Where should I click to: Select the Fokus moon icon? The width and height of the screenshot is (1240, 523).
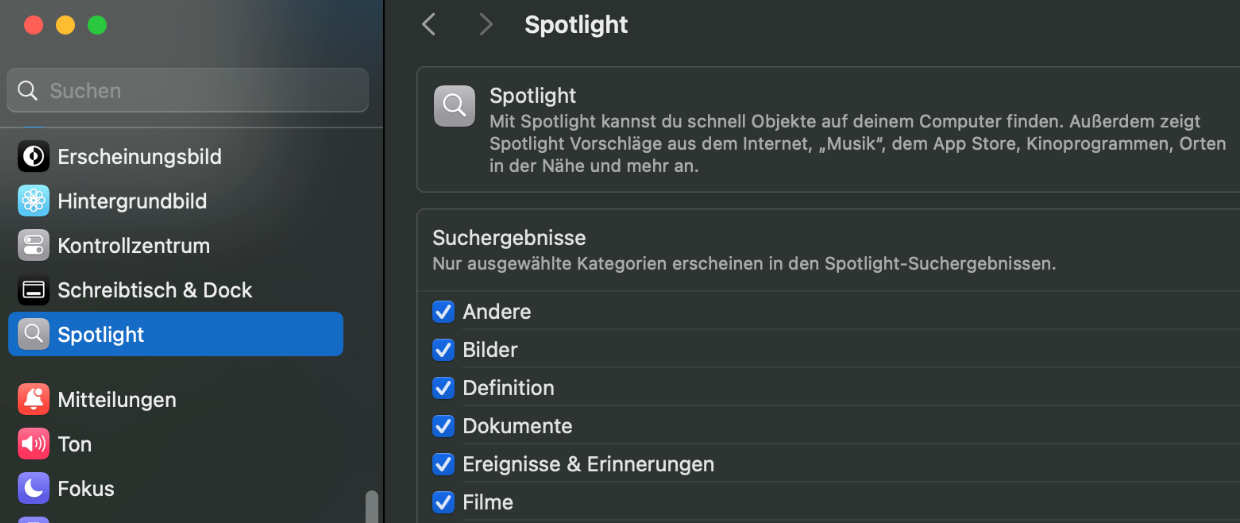(x=33, y=488)
